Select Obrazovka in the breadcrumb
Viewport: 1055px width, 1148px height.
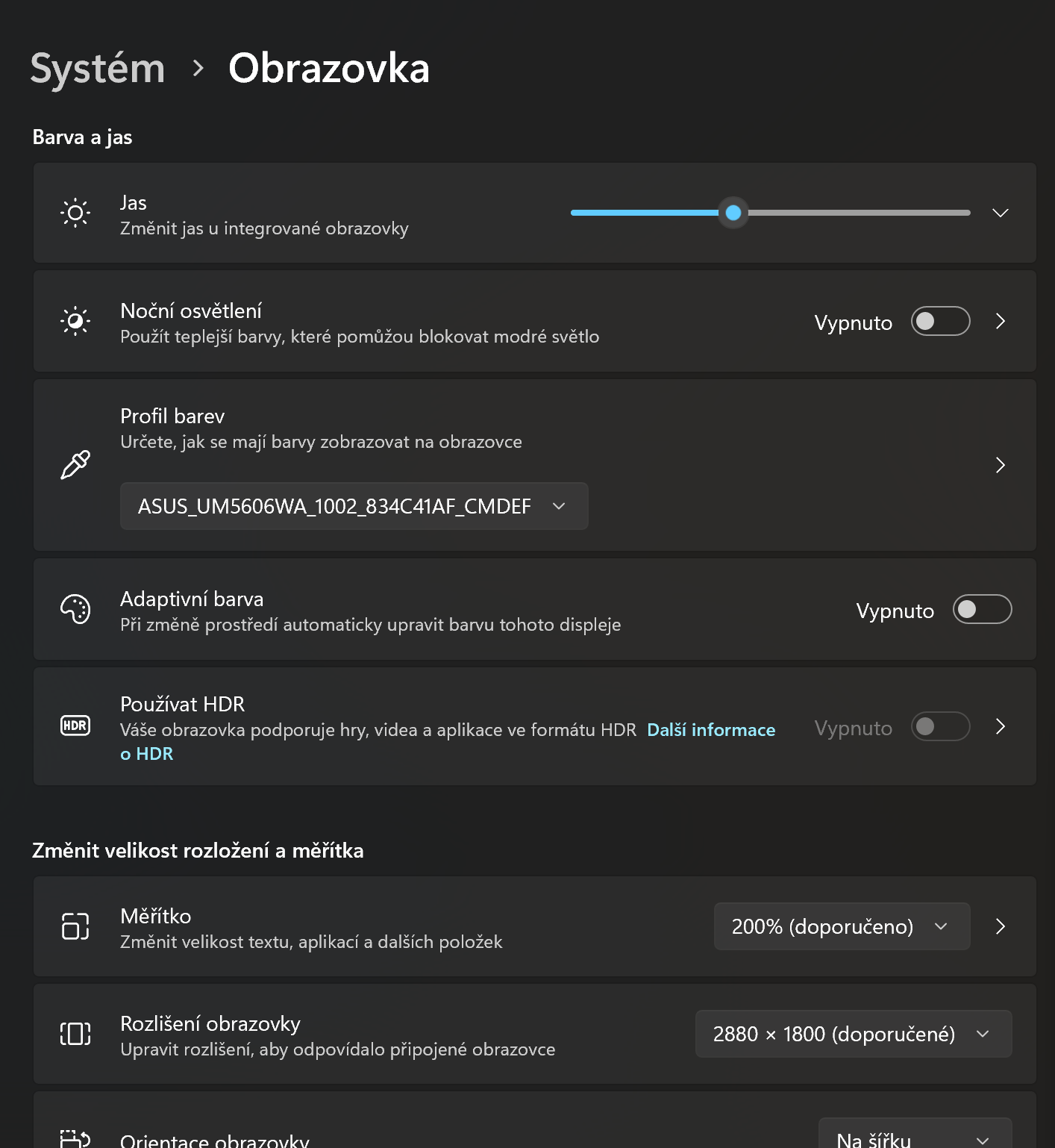(x=329, y=67)
